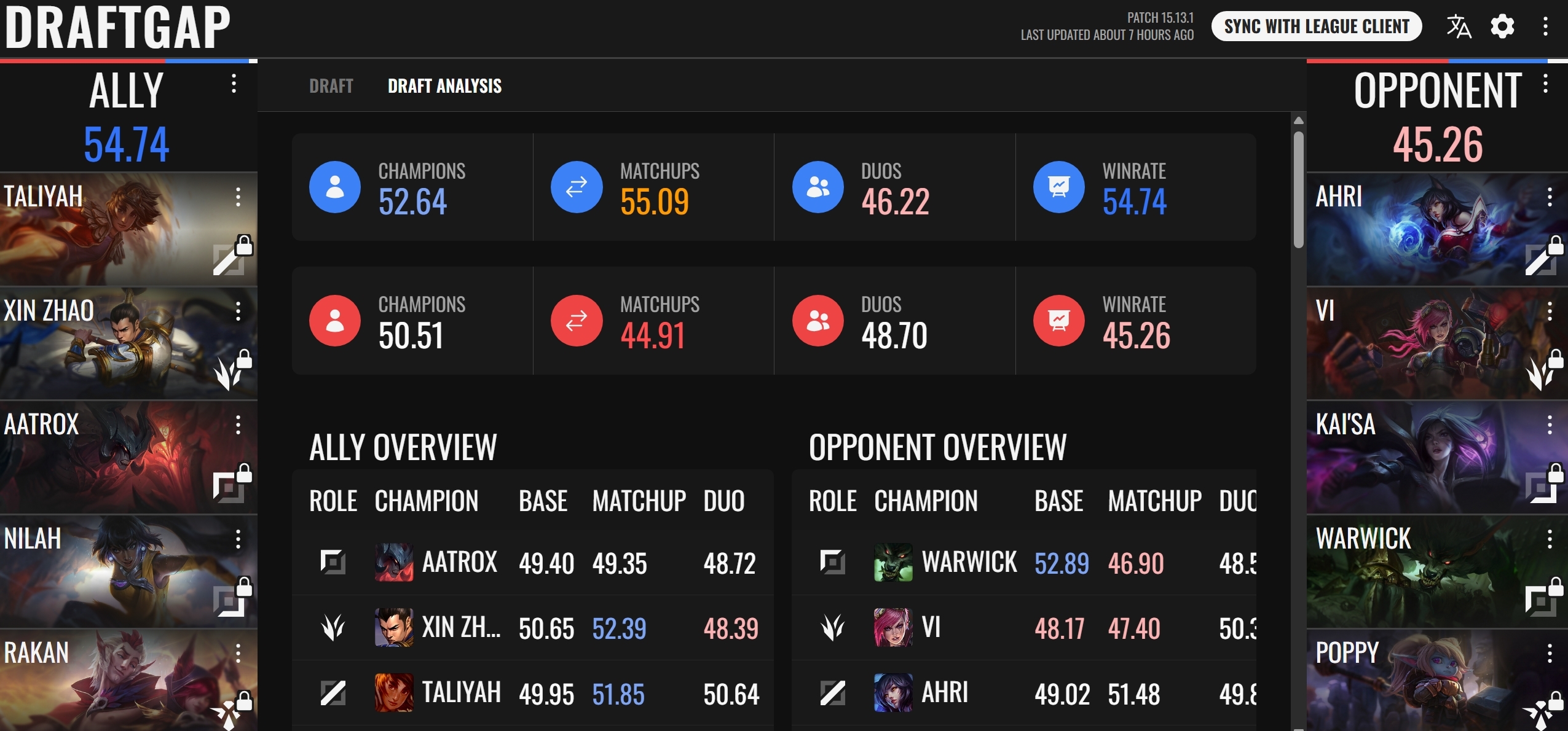This screenshot has width=1568, height=731.
Task: Click Warwick name in Opponent Overview
Action: pos(969,562)
